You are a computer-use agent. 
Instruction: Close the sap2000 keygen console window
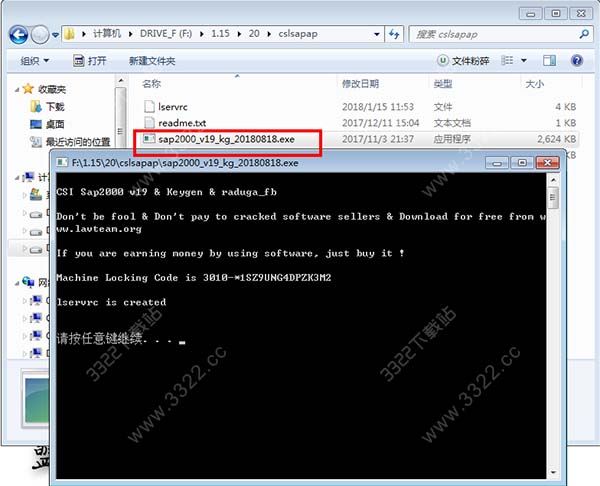point(548,163)
